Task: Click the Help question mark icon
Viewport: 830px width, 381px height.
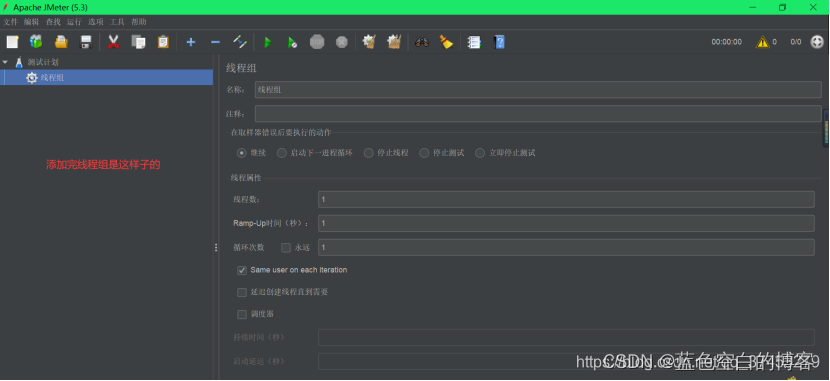Action: (x=499, y=42)
